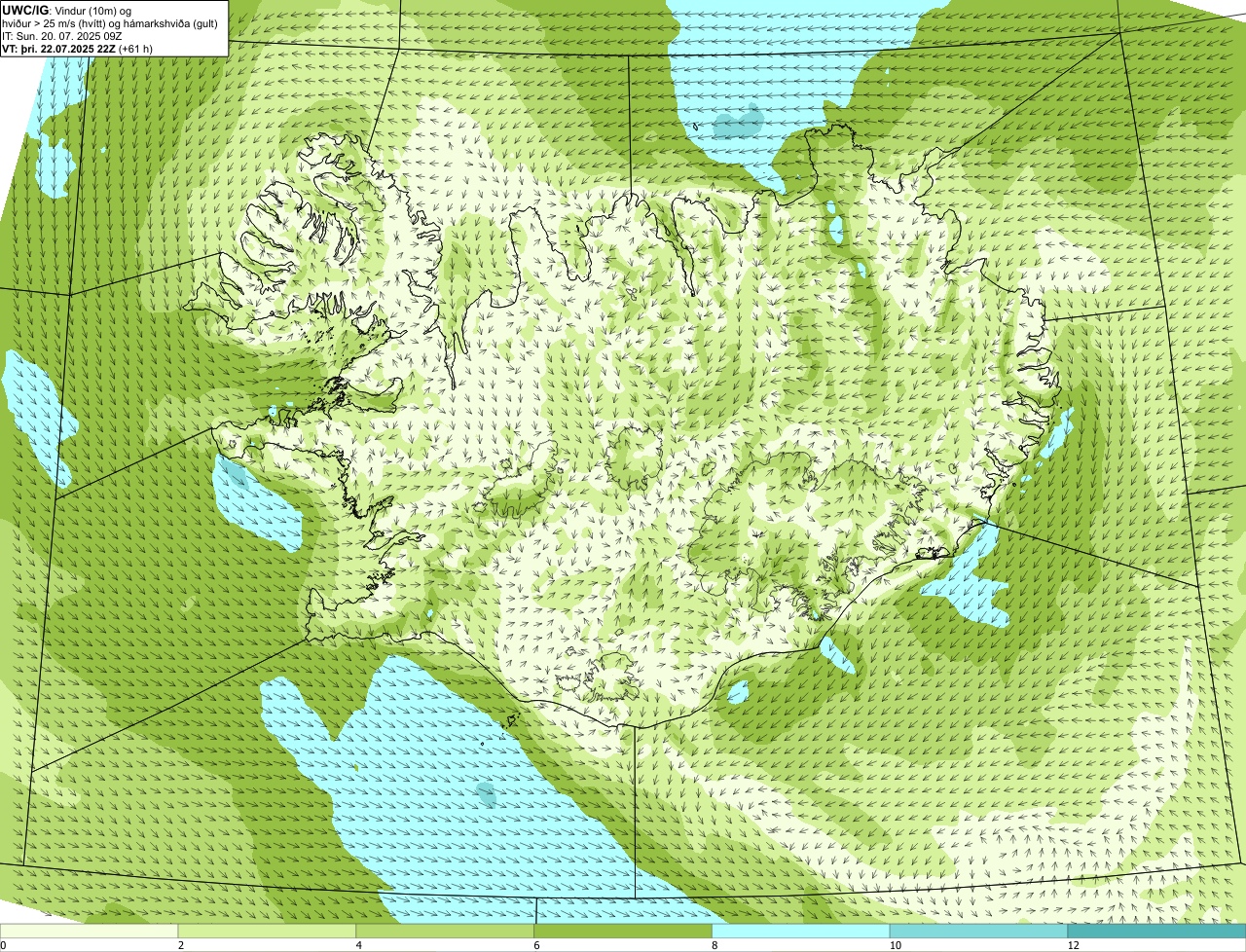Viewport: 1246px width, 952px height.
Task: Click the legend scale label "6"
Action: [x=536, y=945]
